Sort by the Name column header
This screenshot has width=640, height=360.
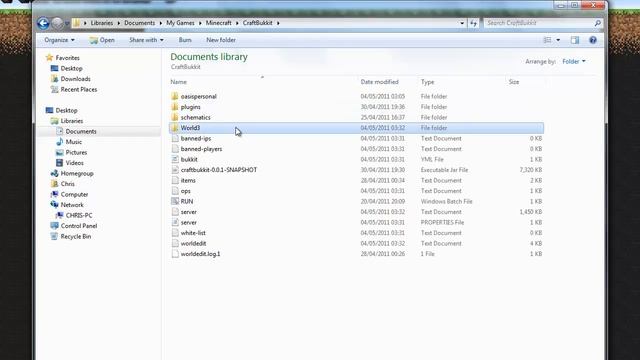178,82
